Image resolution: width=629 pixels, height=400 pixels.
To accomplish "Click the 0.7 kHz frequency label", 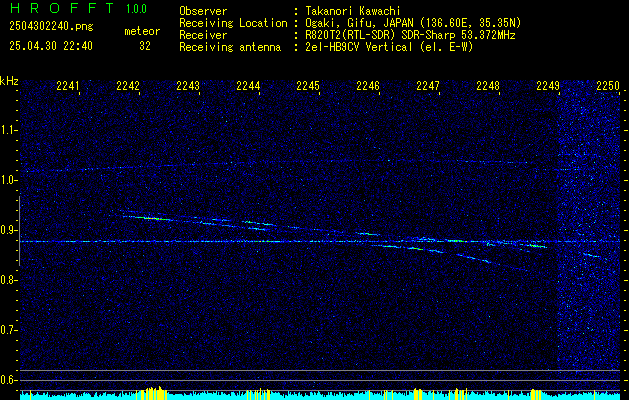I will coord(8,330).
